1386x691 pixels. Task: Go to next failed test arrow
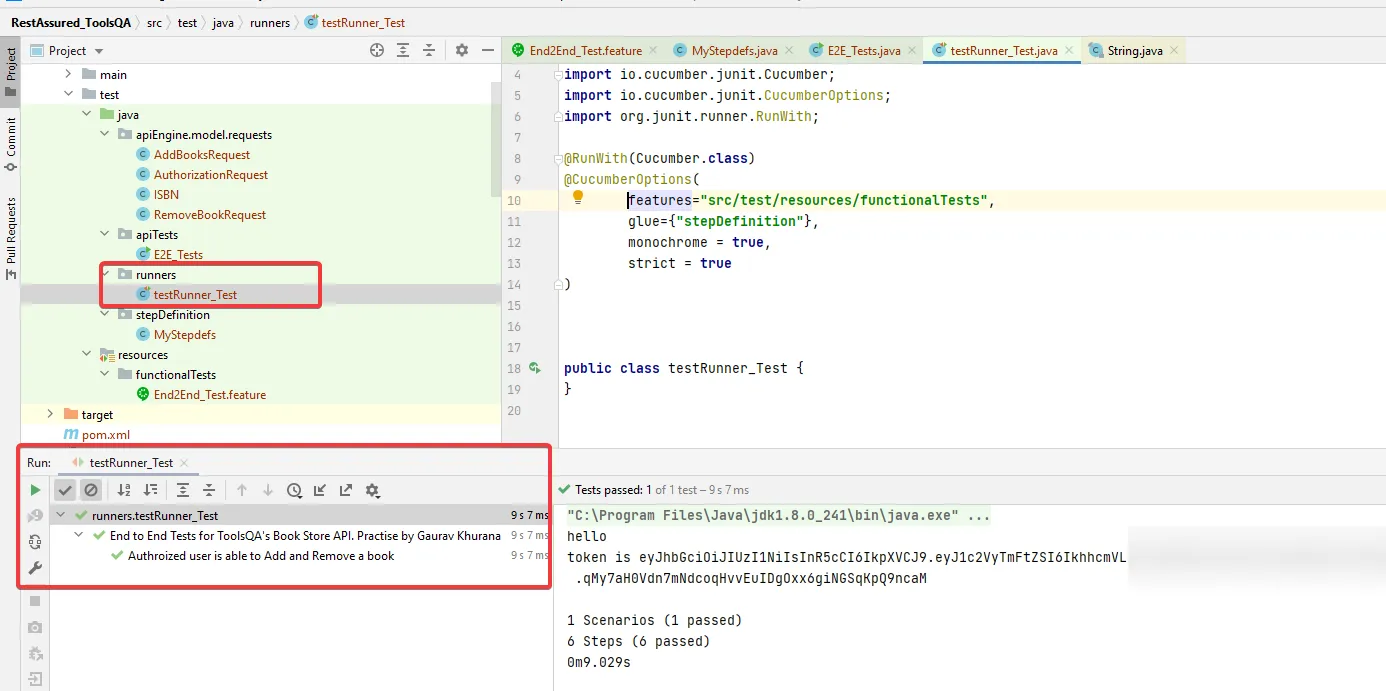268,490
